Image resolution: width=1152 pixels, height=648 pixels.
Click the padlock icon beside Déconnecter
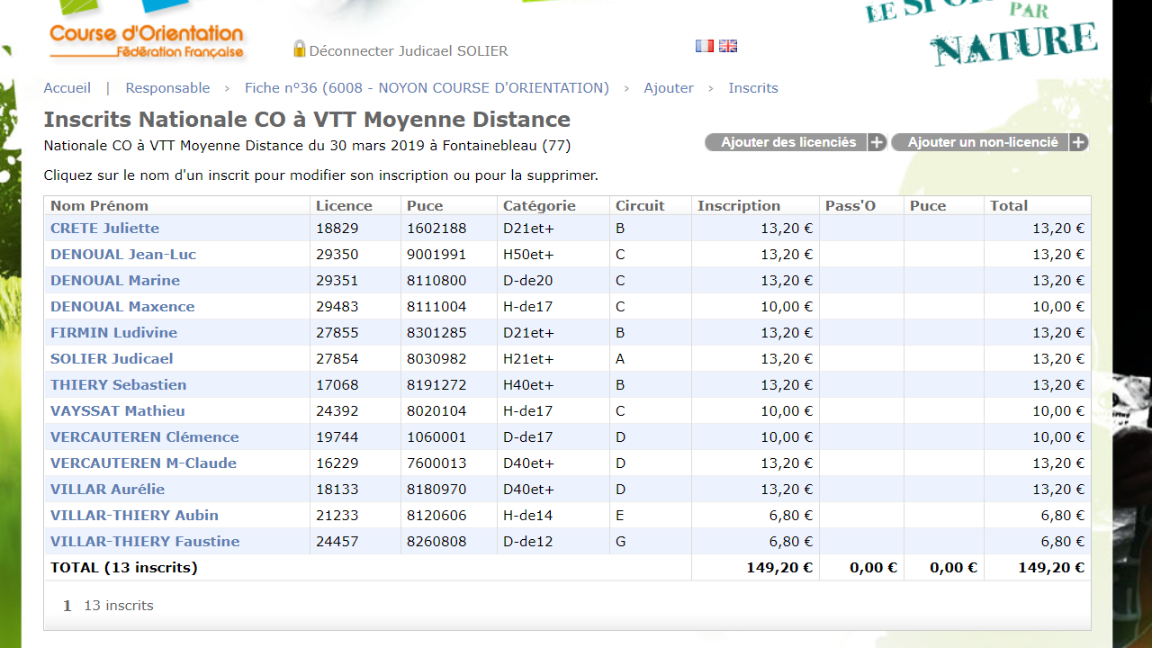tap(299, 49)
